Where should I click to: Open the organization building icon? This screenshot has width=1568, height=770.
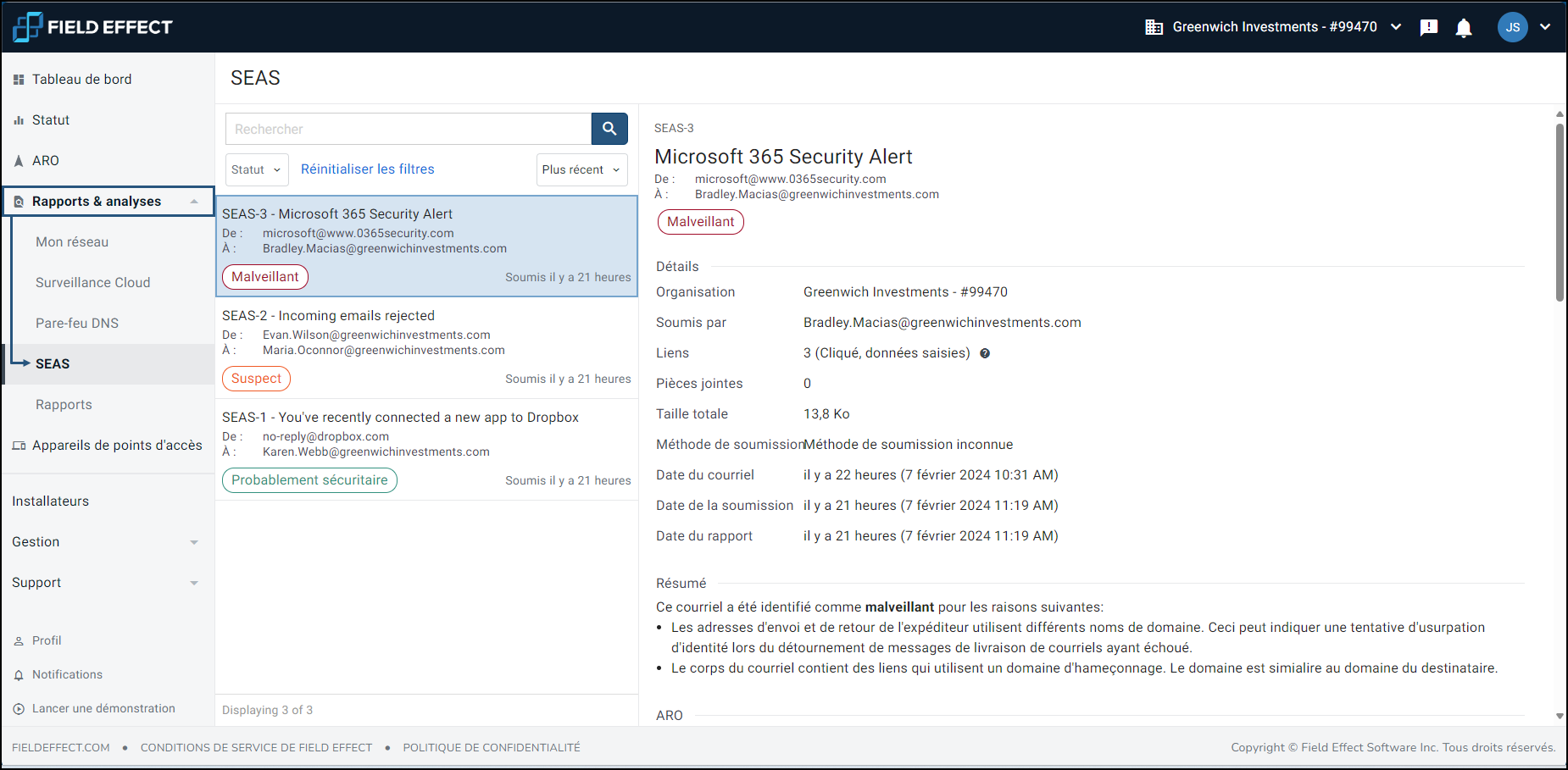(x=1154, y=27)
